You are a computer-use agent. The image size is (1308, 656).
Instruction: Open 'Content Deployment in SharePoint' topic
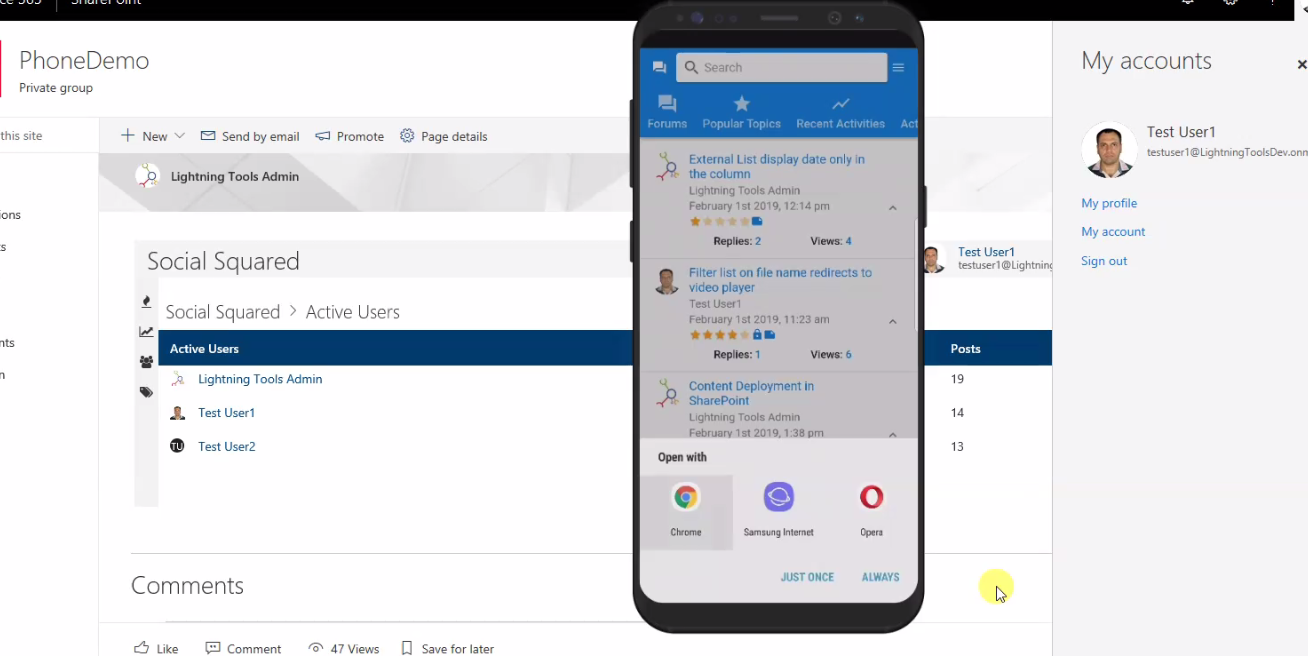751,393
